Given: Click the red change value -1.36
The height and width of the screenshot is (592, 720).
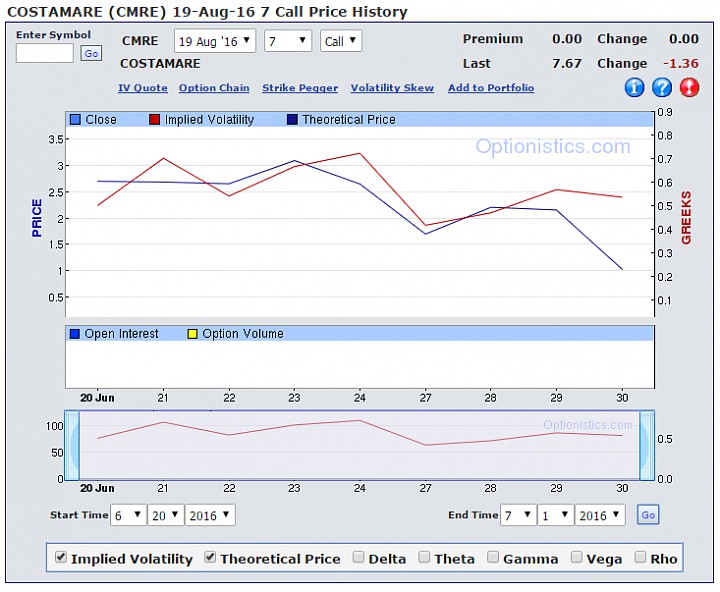Looking at the screenshot, I should 681,63.
